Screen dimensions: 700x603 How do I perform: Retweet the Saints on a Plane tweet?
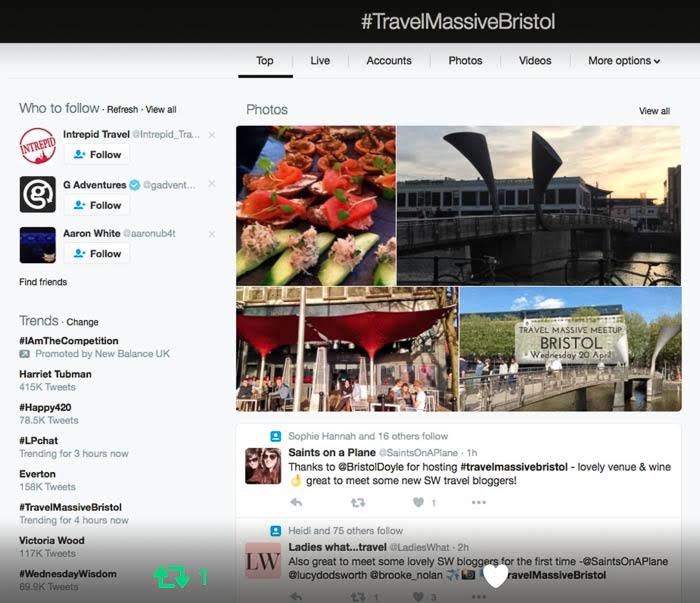click(358, 503)
